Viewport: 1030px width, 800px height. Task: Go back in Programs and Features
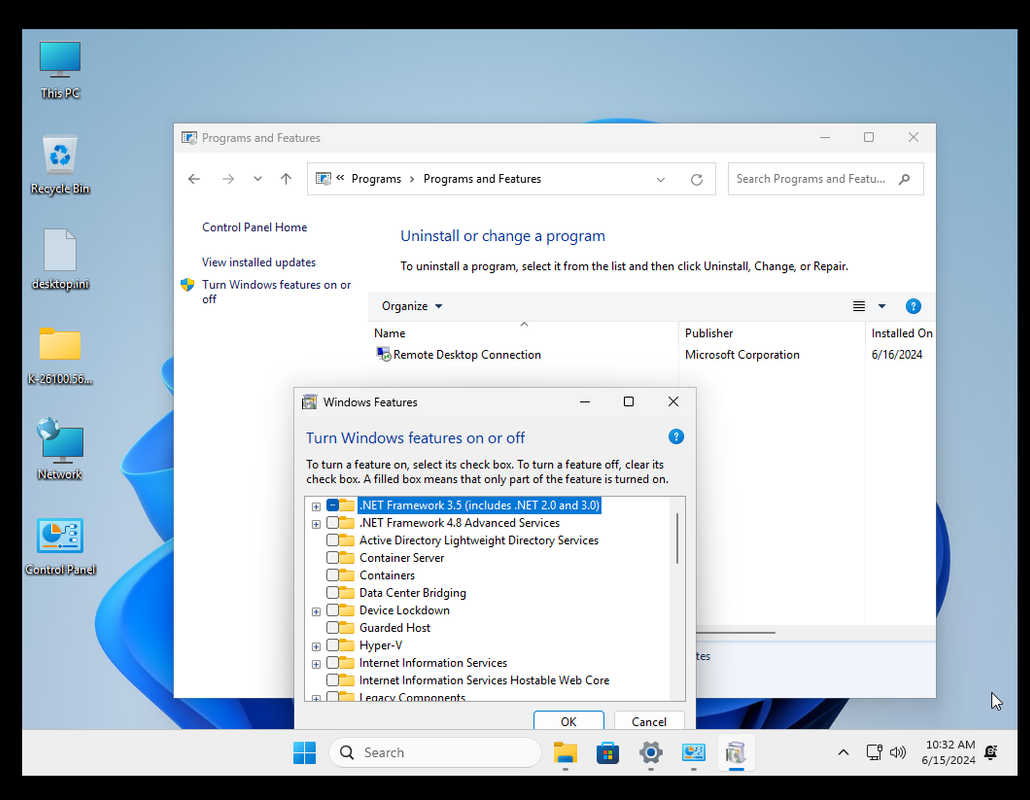point(194,179)
